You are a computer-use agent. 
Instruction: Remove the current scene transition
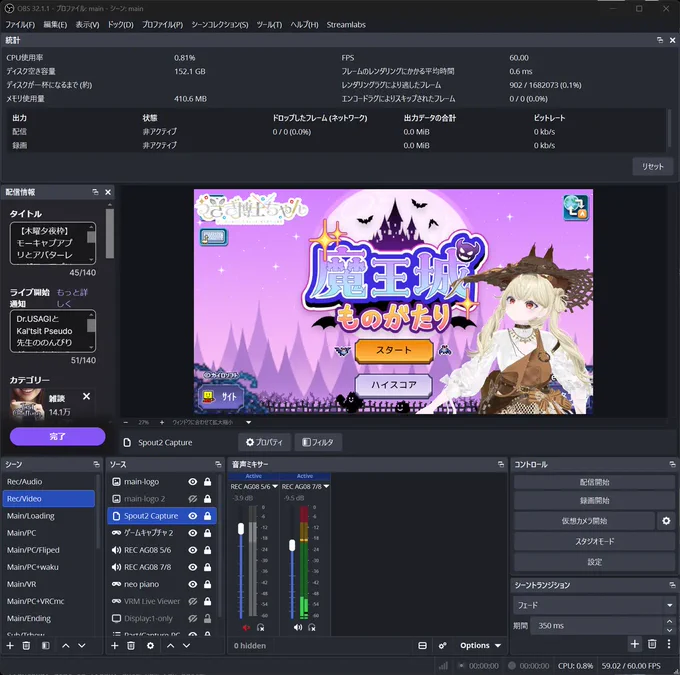pos(652,644)
